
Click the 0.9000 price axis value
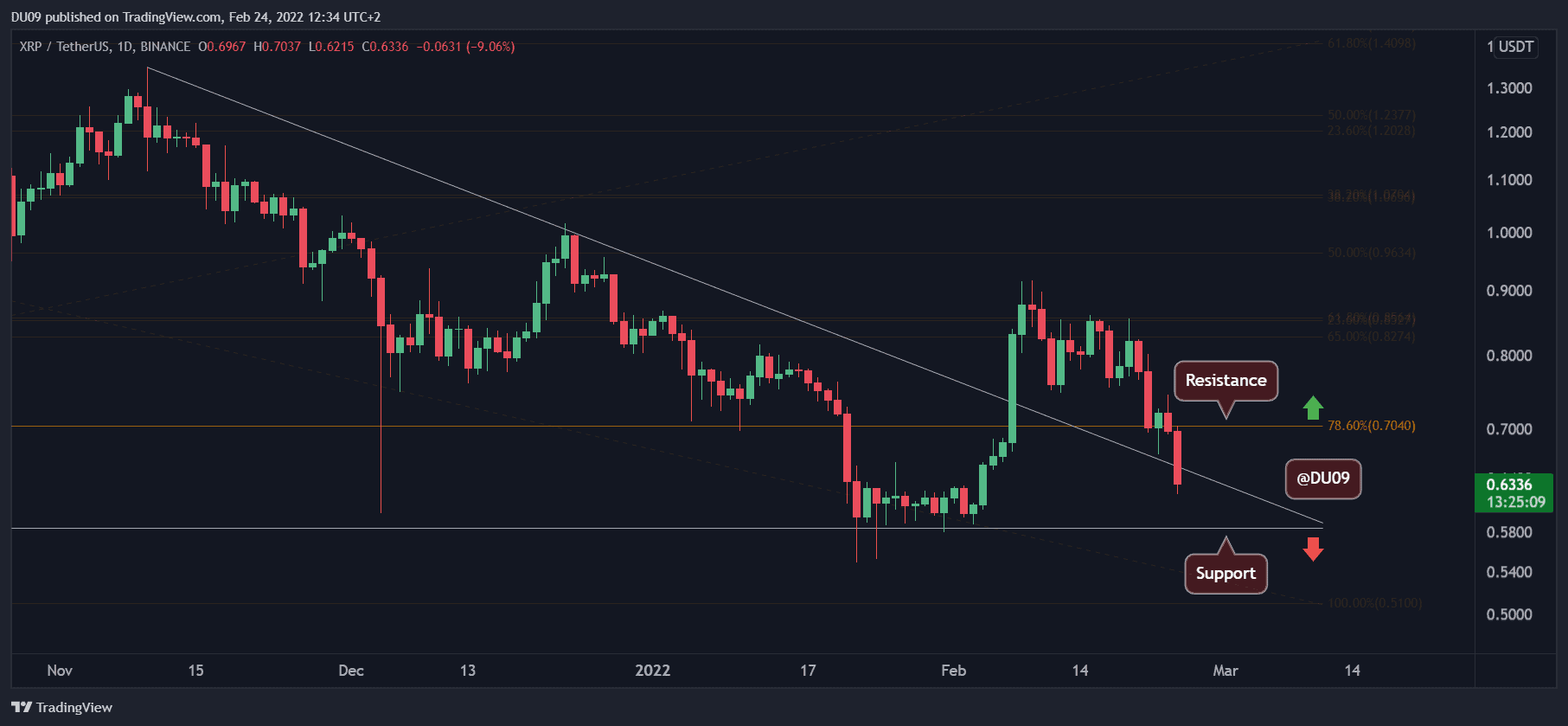click(1509, 291)
